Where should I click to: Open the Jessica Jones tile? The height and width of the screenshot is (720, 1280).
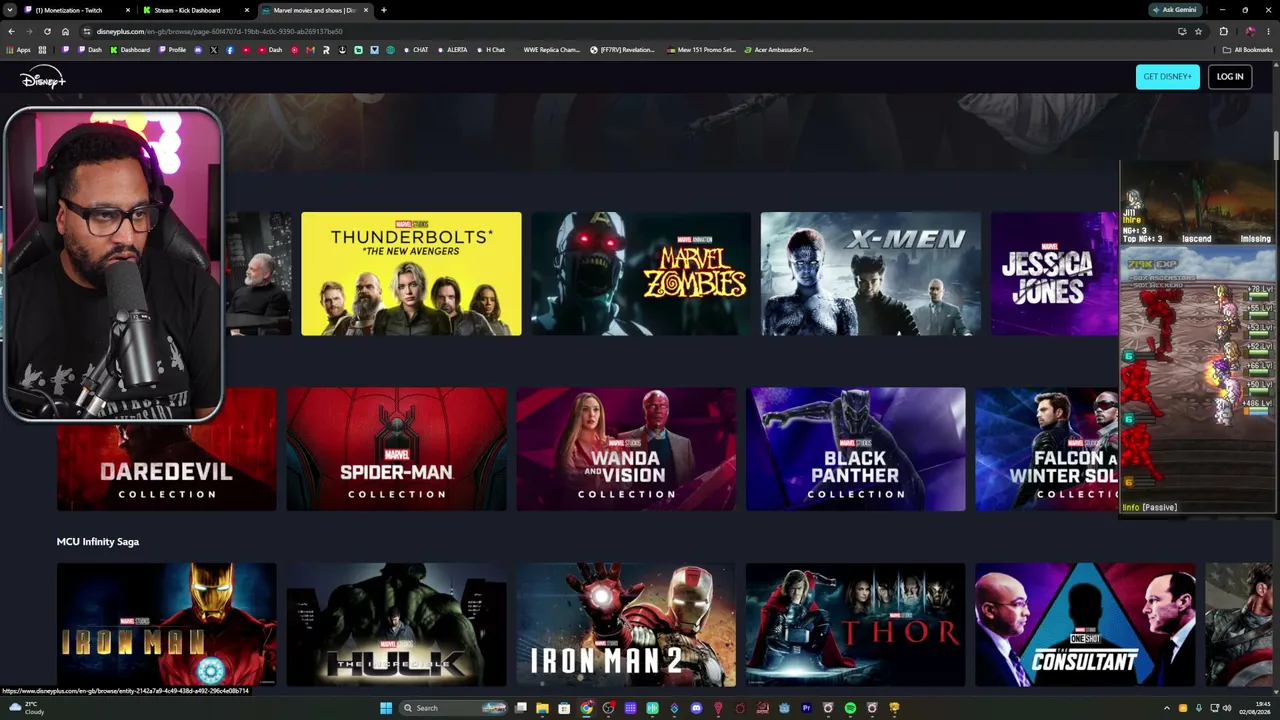(x=1055, y=273)
